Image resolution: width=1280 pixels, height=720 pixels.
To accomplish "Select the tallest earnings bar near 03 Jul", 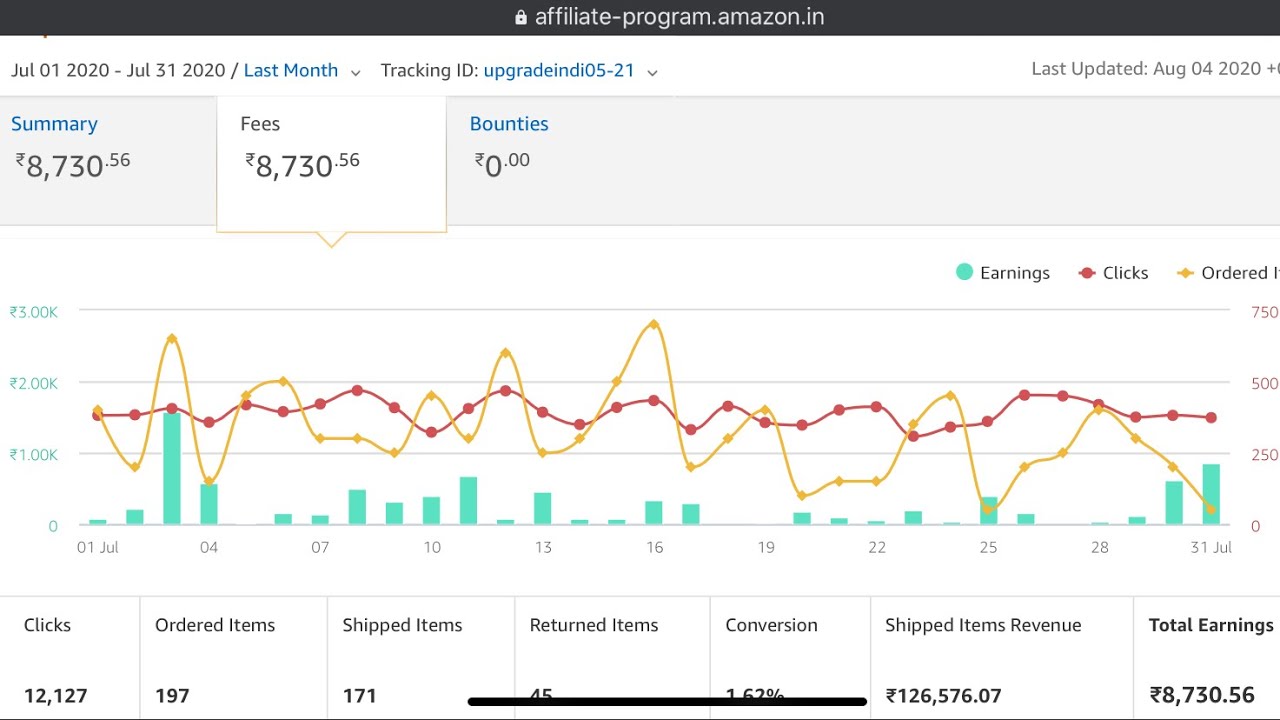I will pos(172,468).
